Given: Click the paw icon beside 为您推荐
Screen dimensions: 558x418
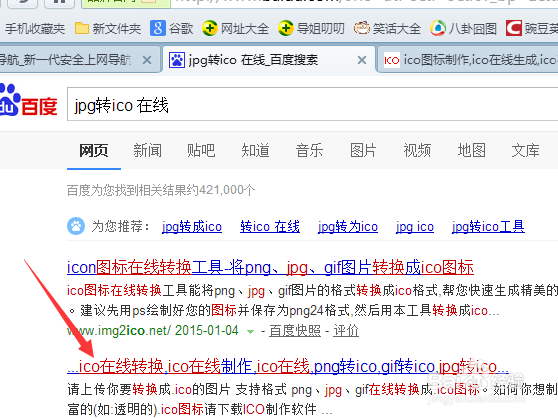Looking at the screenshot, I should 76,226.
